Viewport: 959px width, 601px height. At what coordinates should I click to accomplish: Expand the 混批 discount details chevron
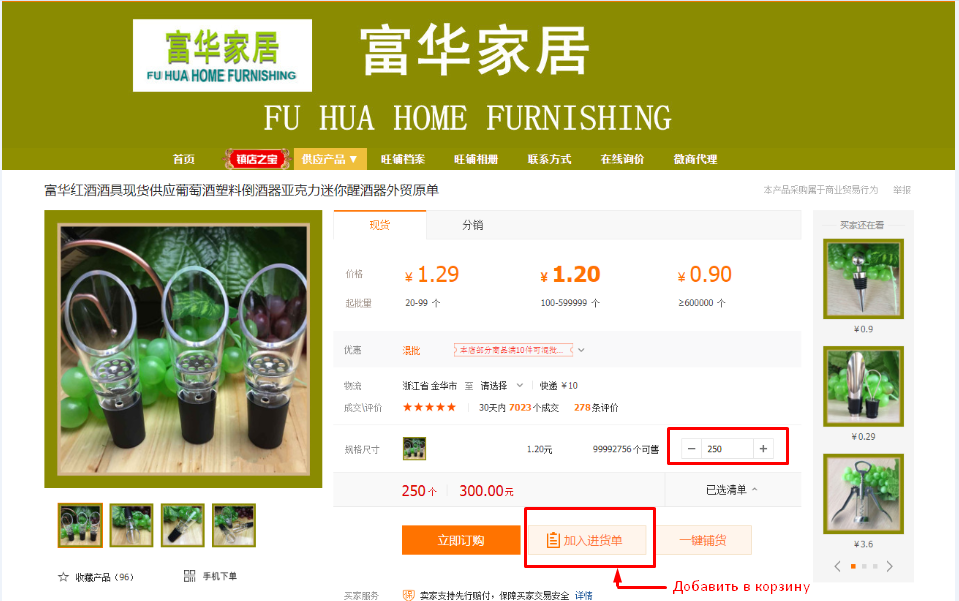tap(581, 350)
